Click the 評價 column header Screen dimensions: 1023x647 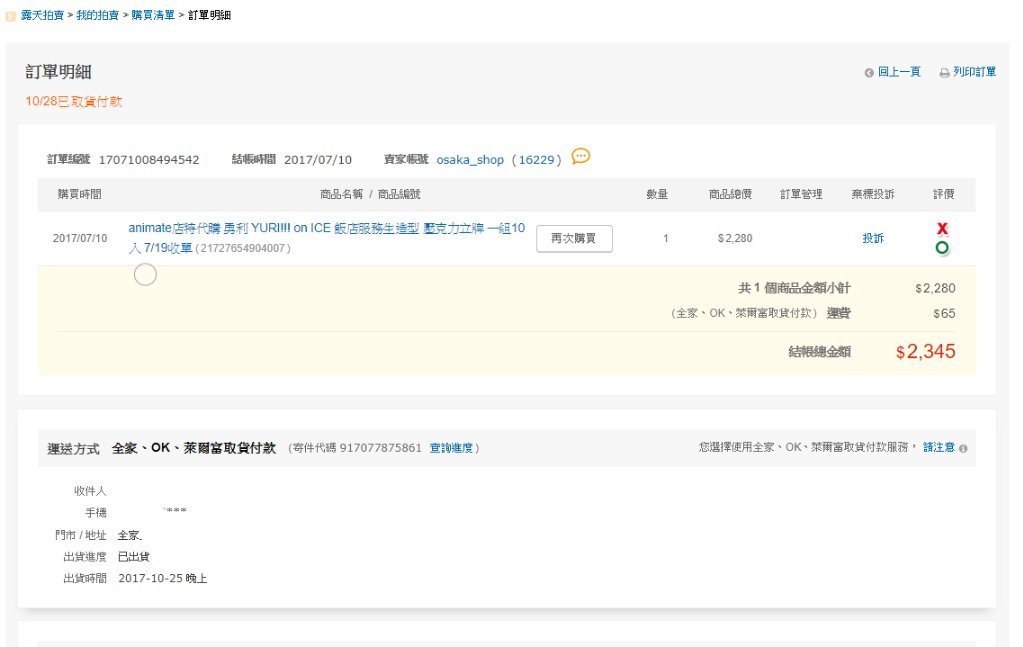click(943, 194)
